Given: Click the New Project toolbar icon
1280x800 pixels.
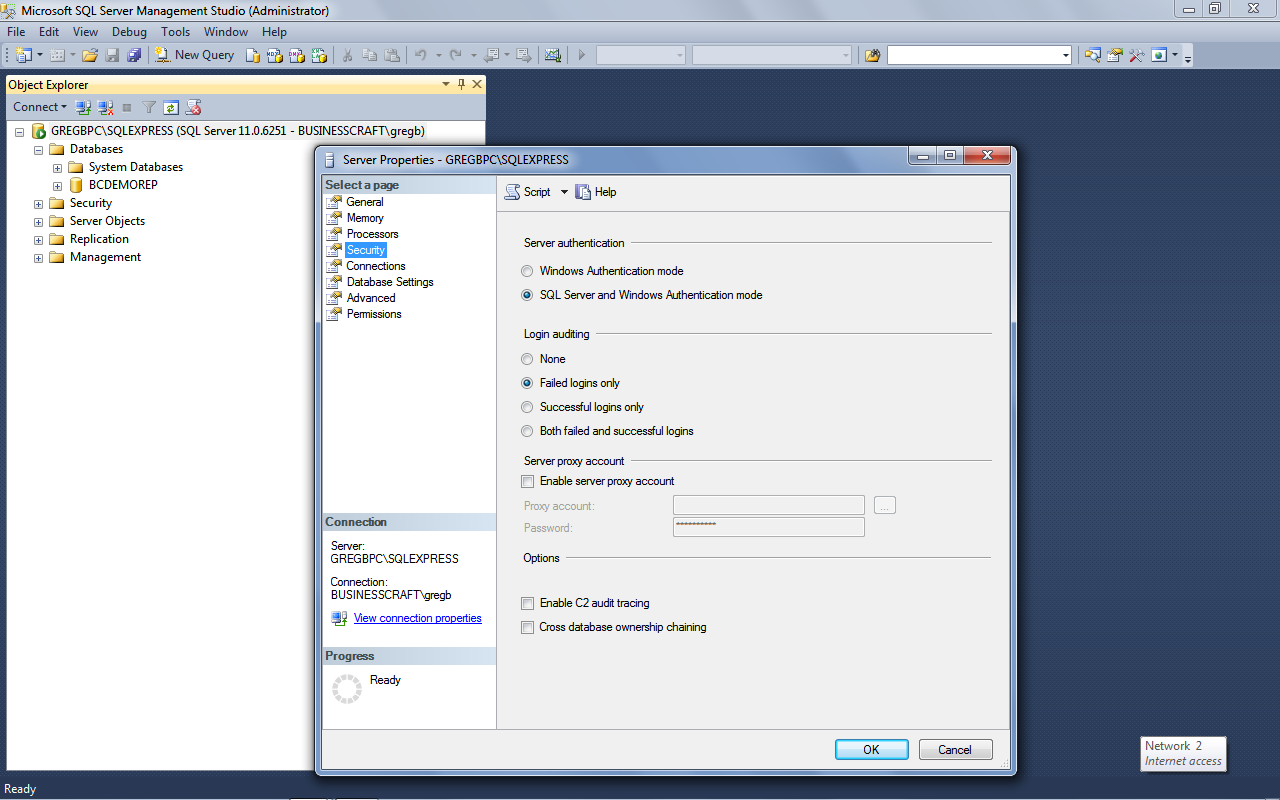Looking at the screenshot, I should click(x=24, y=55).
